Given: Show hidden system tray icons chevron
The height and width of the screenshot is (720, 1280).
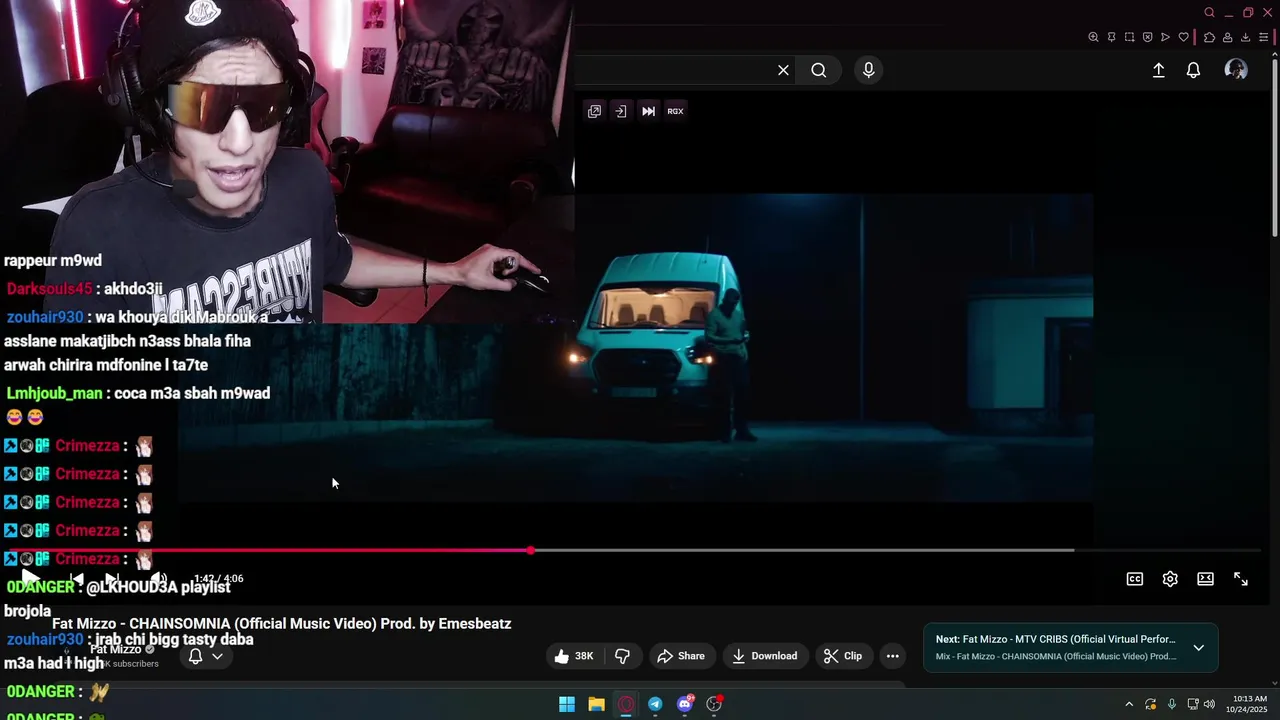Looking at the screenshot, I should [1129, 704].
